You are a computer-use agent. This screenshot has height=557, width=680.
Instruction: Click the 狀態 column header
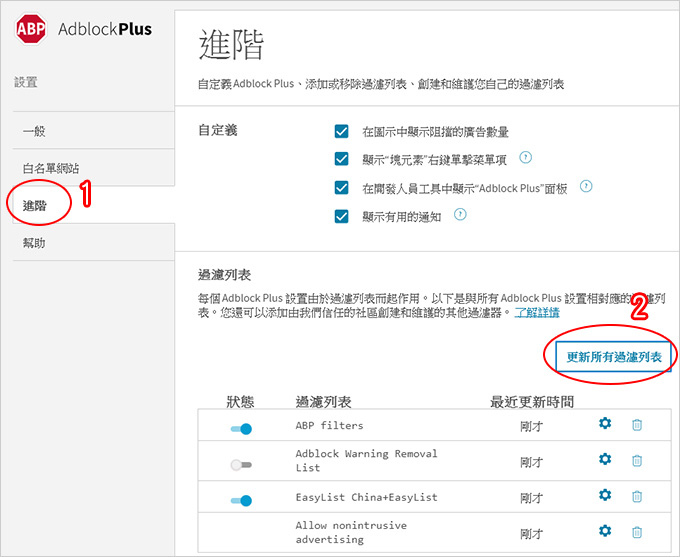coord(240,402)
